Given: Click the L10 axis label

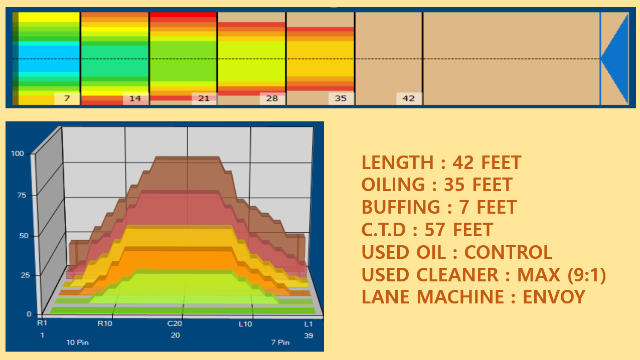Looking at the screenshot, I should click(x=245, y=324).
